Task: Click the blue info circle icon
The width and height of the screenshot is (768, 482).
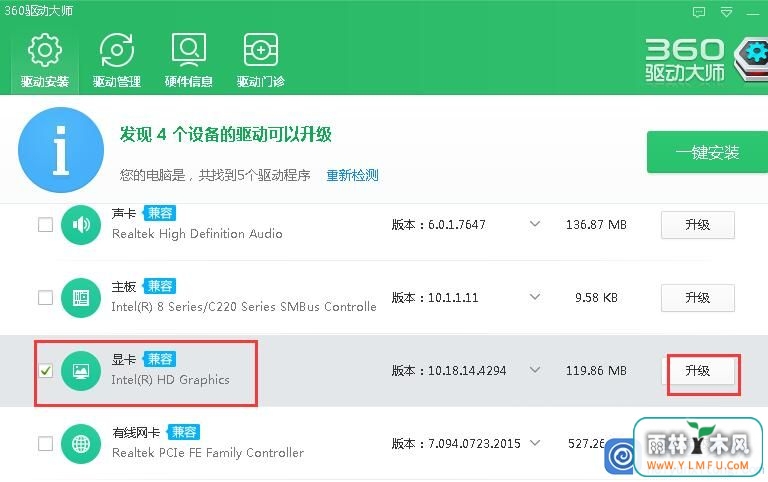Action: point(61,150)
